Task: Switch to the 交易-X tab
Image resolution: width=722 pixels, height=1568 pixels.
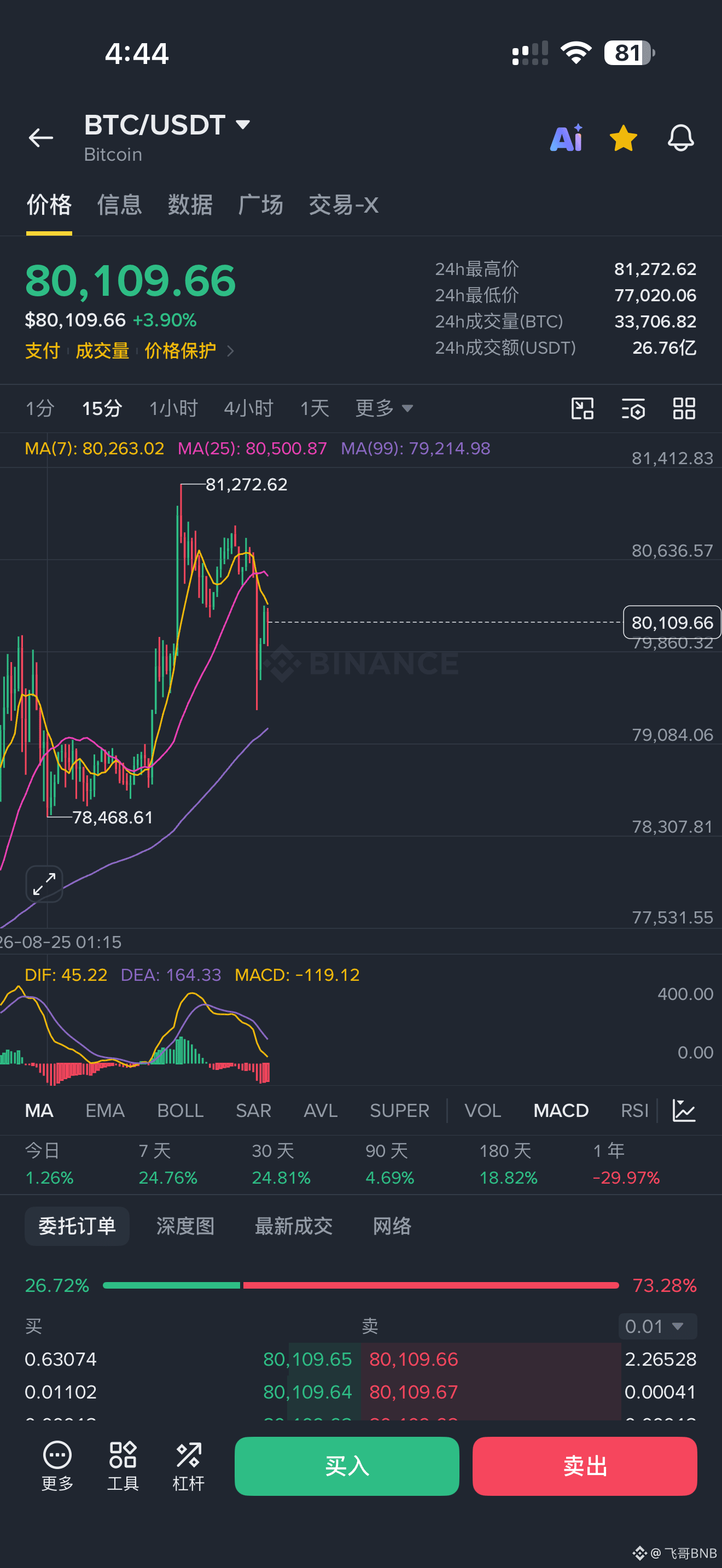Action: 344,205
